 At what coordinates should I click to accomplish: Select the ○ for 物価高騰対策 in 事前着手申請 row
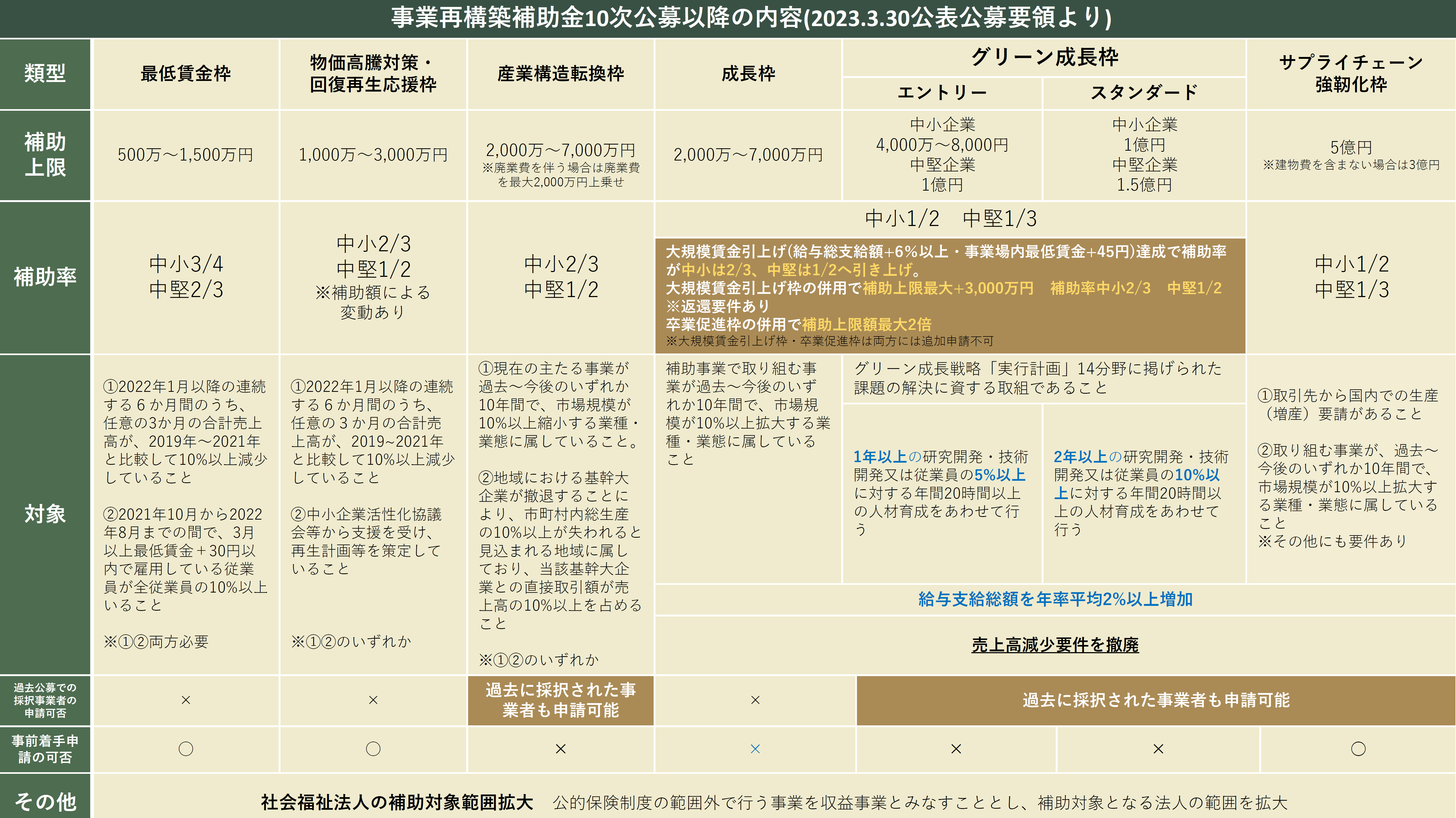pos(373,749)
